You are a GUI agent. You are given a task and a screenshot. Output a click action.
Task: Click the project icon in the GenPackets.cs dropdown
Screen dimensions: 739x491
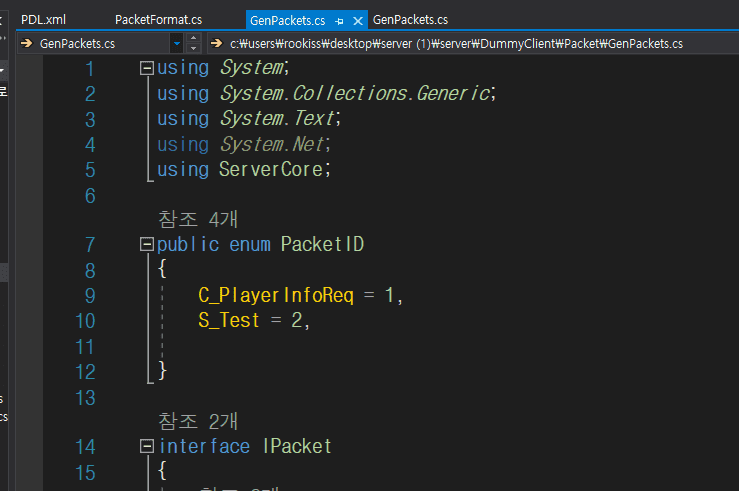pos(27,43)
